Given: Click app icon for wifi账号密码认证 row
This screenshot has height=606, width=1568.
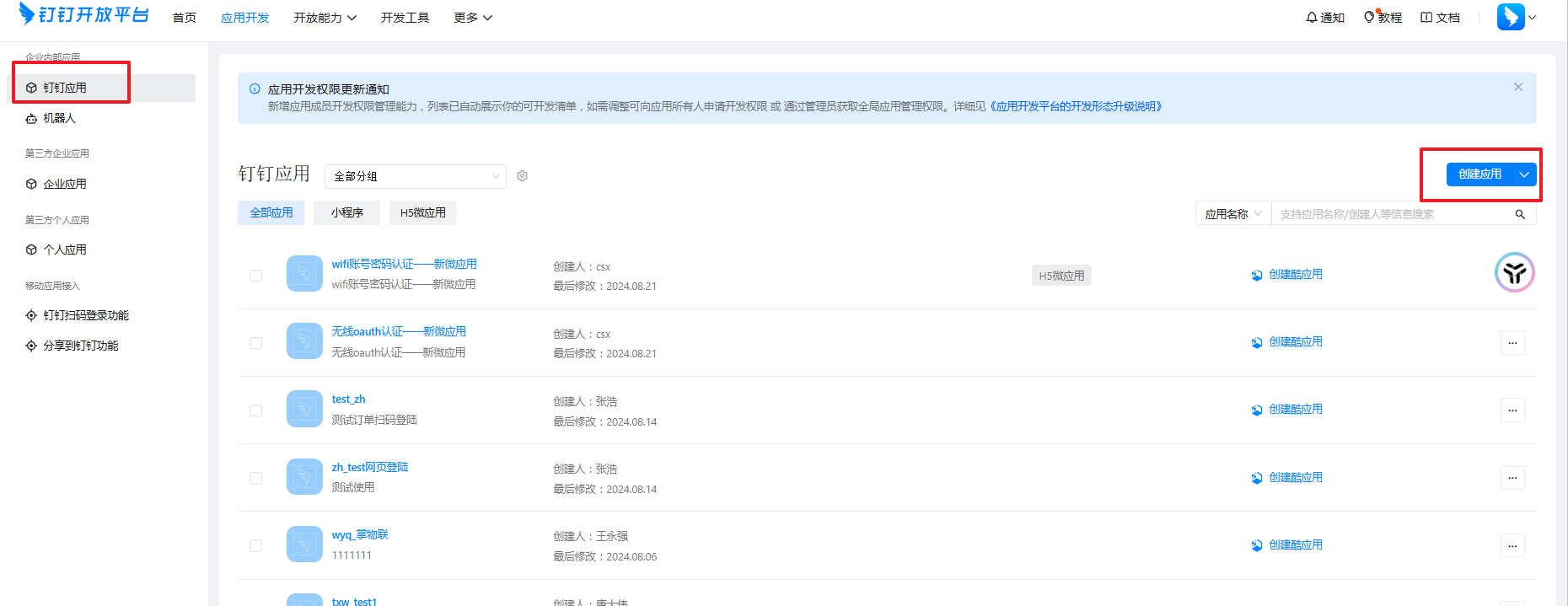Looking at the screenshot, I should pyautogui.click(x=304, y=273).
